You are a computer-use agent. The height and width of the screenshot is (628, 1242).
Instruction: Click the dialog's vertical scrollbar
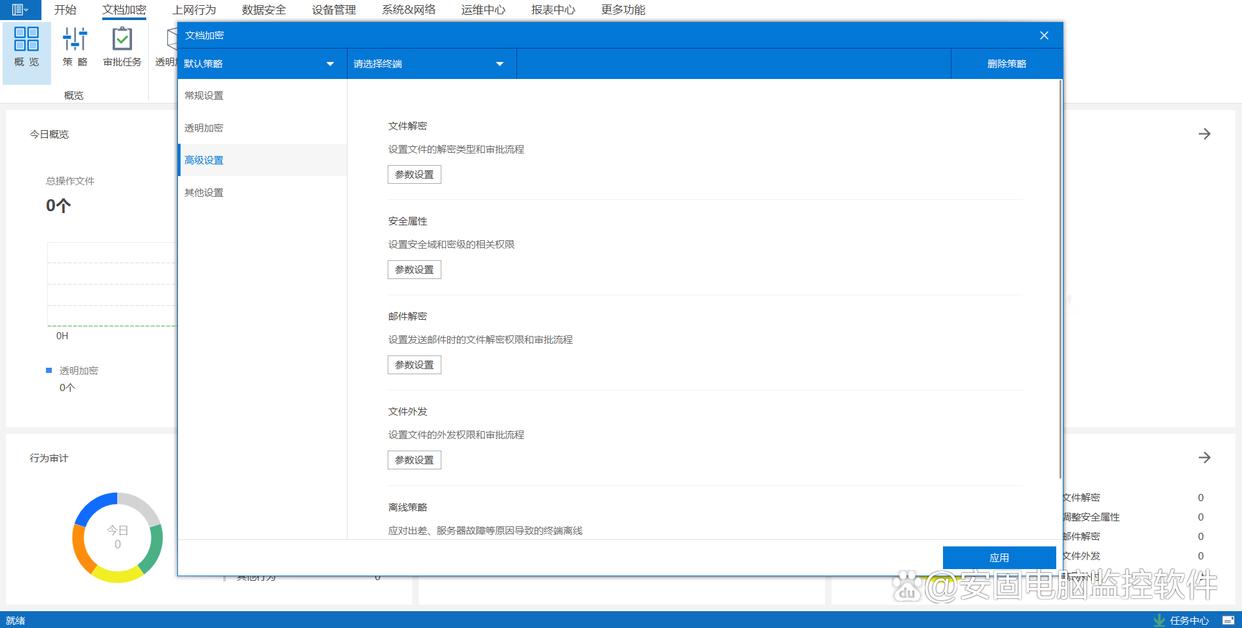click(x=1059, y=280)
